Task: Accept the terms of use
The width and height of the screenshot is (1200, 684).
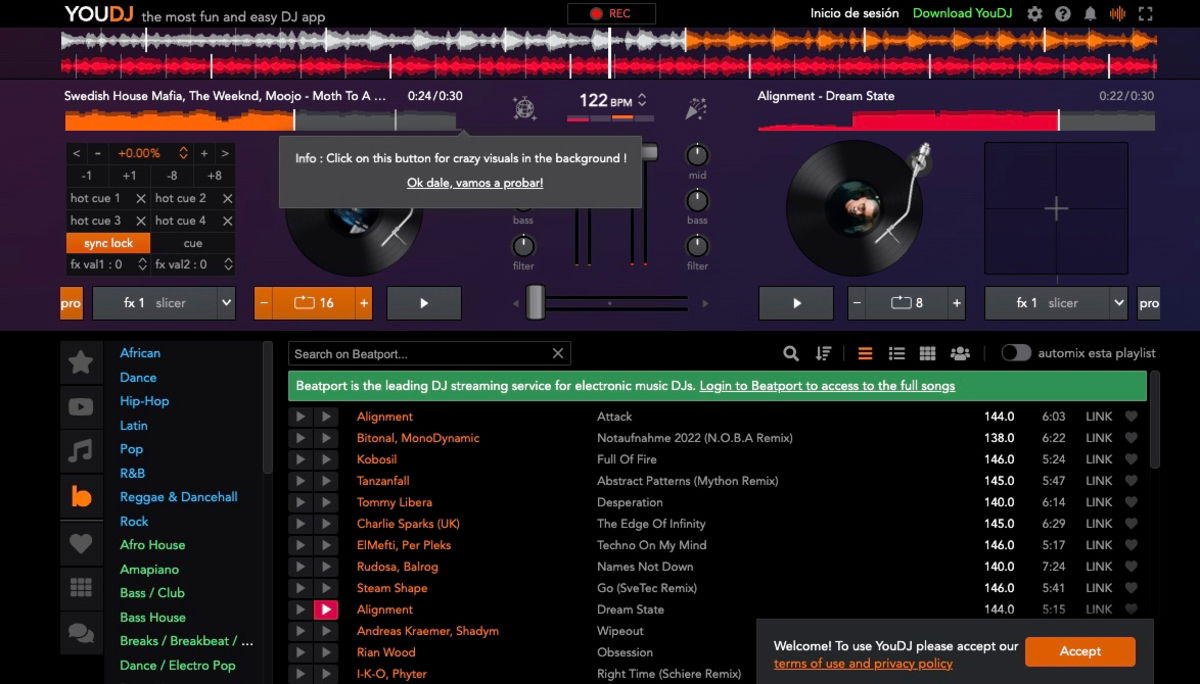Action: click(1079, 651)
